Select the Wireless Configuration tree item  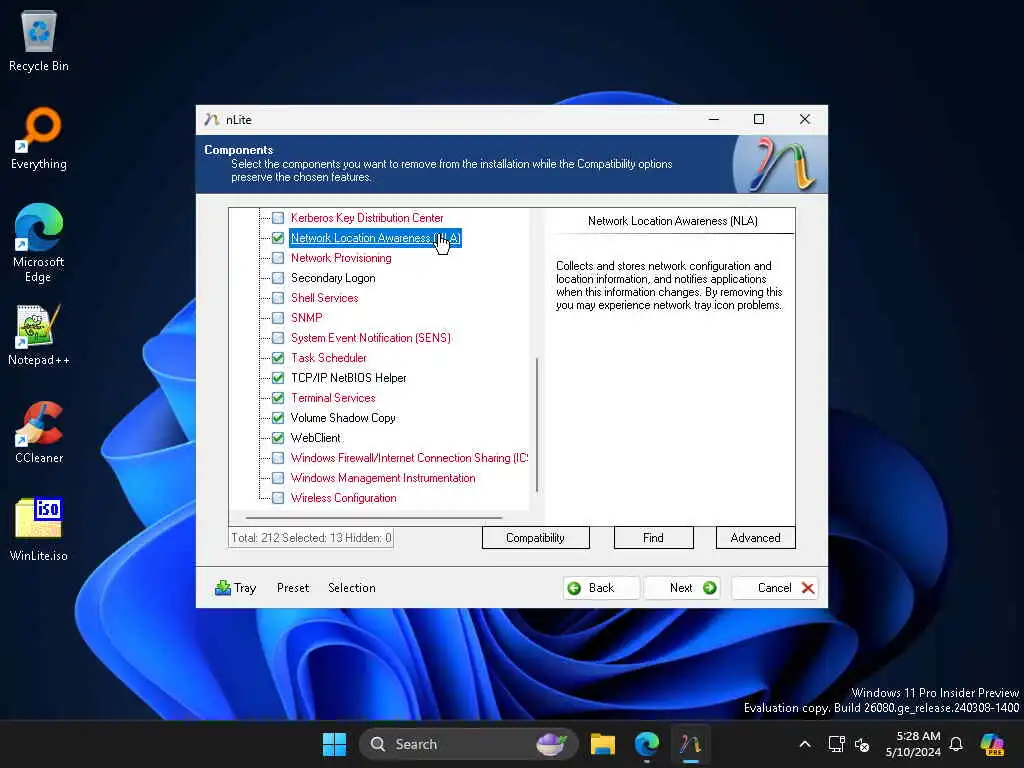(344, 498)
